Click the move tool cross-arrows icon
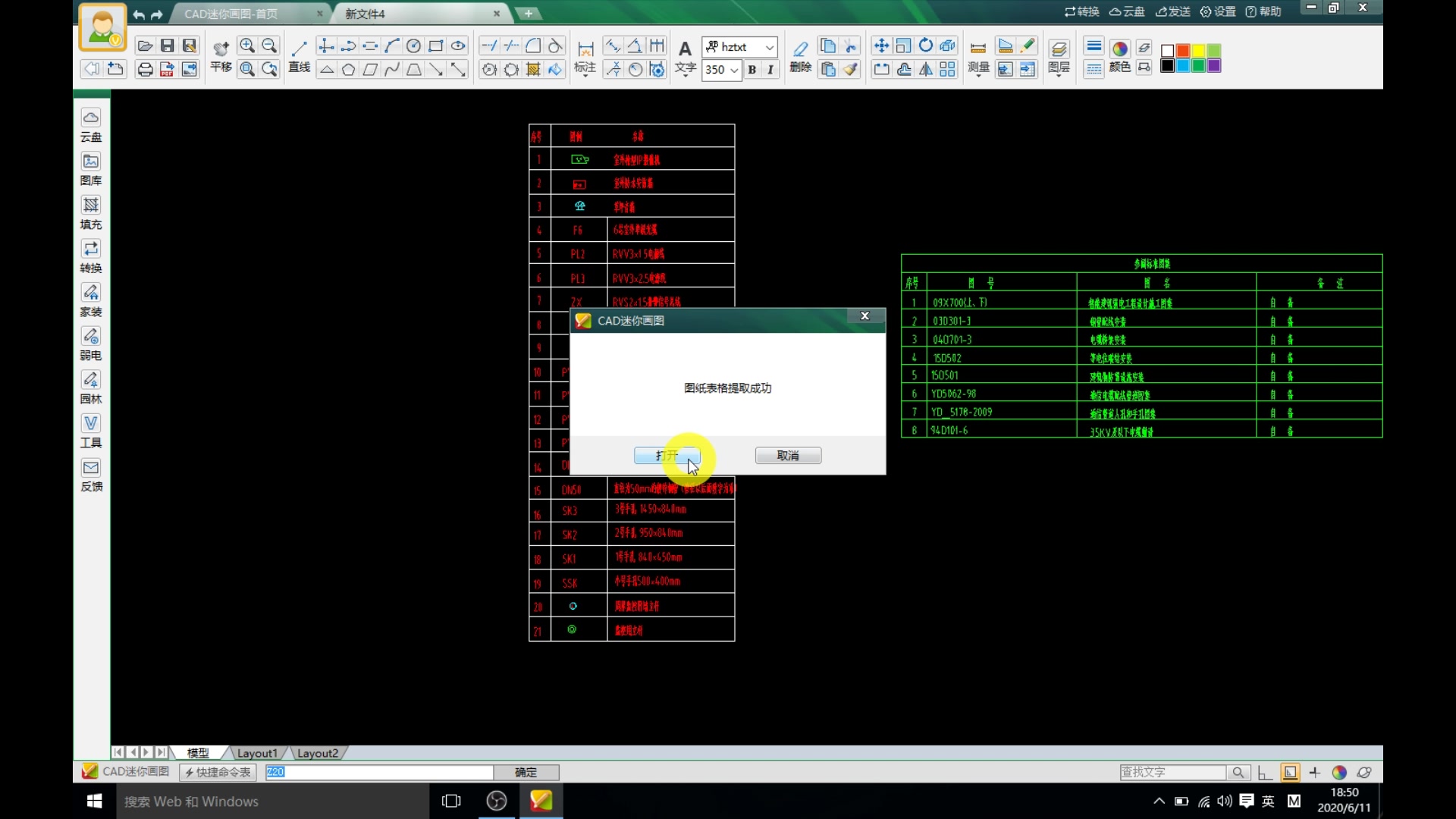Viewport: 1456px width, 819px height. tap(881, 46)
